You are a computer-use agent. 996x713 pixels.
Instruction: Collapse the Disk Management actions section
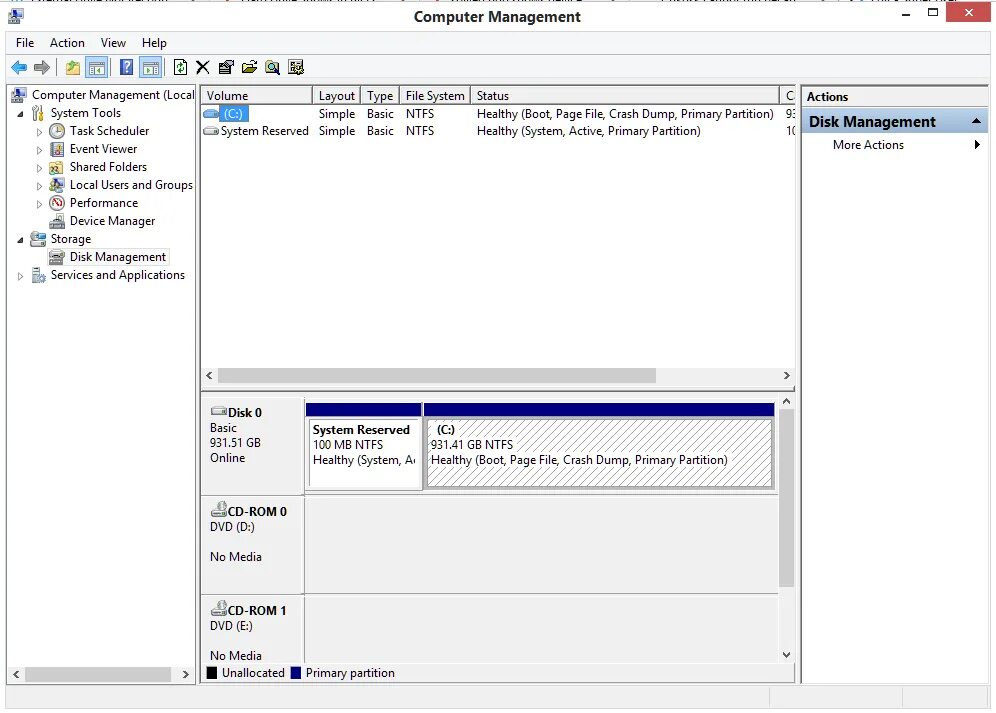[x=976, y=121]
